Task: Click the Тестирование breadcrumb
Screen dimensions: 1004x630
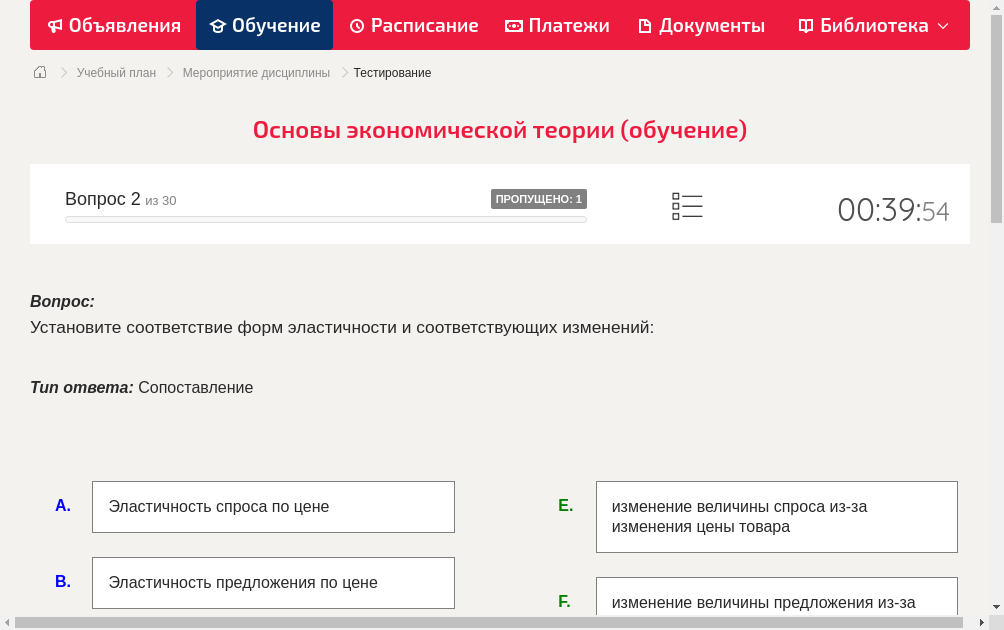Action: tap(391, 72)
